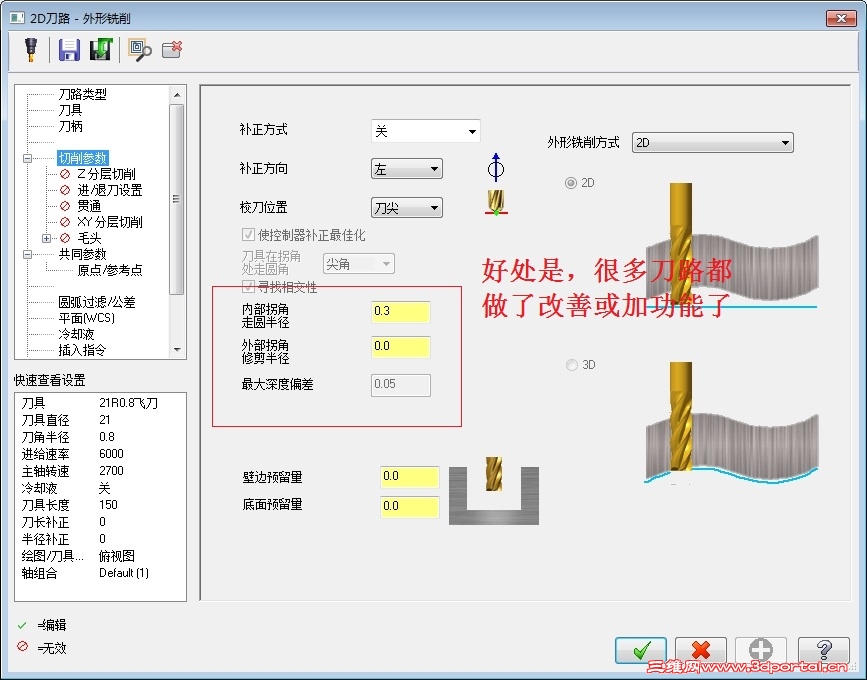
Task: Click the tree scrollbar down arrow
Action: point(177,349)
